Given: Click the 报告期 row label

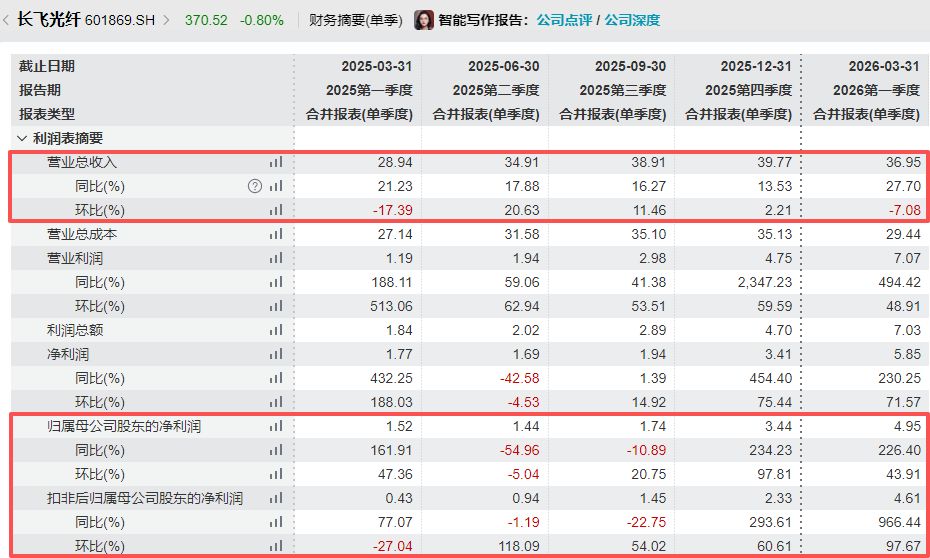Looking at the screenshot, I should (40, 90).
